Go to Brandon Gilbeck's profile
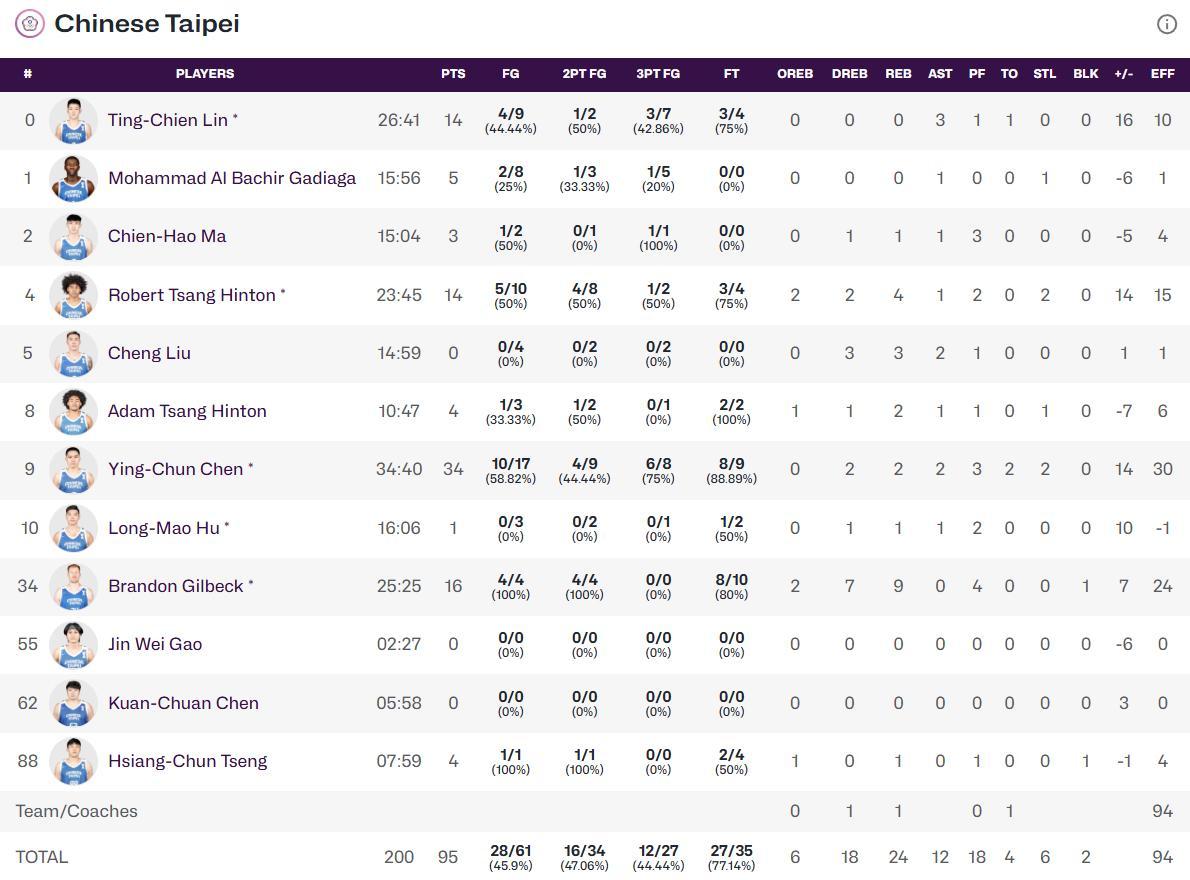 pyautogui.click(x=176, y=586)
